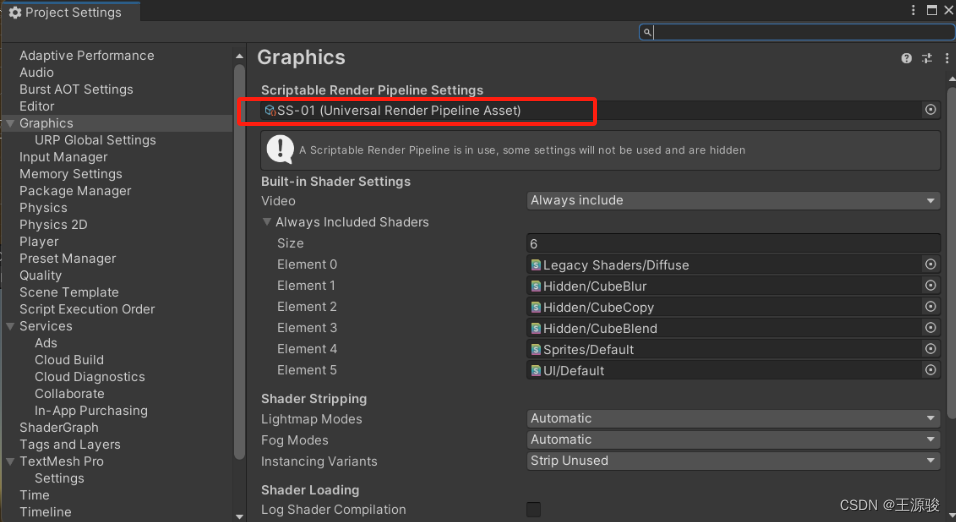Click the sidebar scroll up arrow

pyautogui.click(x=239, y=56)
